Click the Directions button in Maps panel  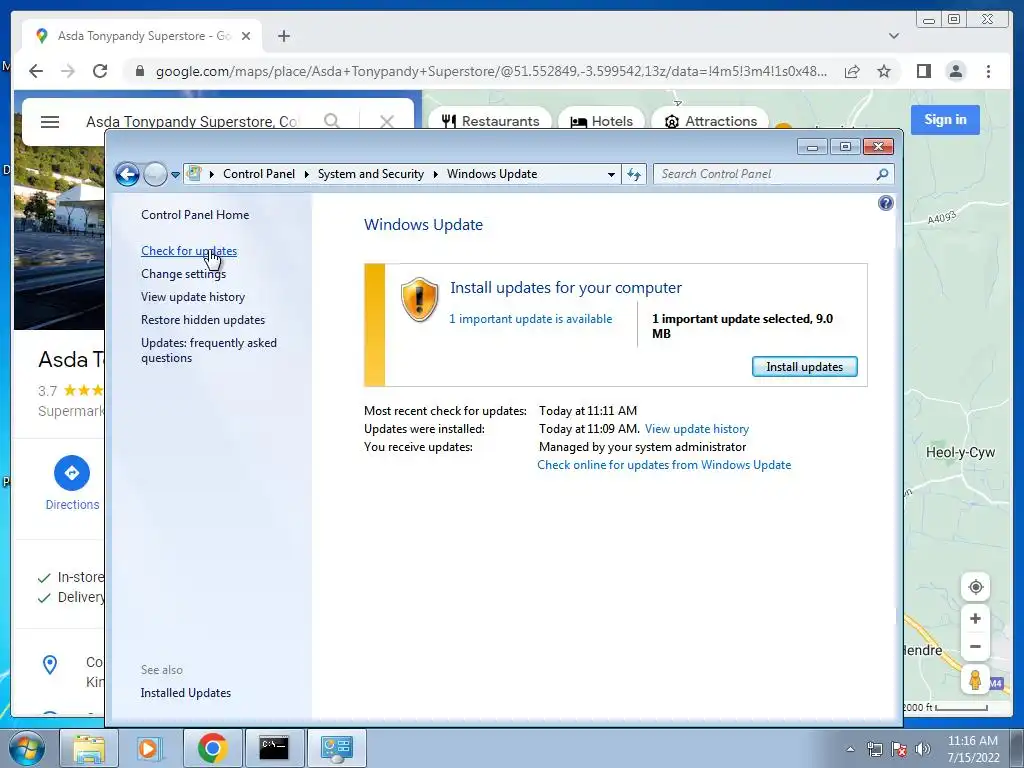72,483
